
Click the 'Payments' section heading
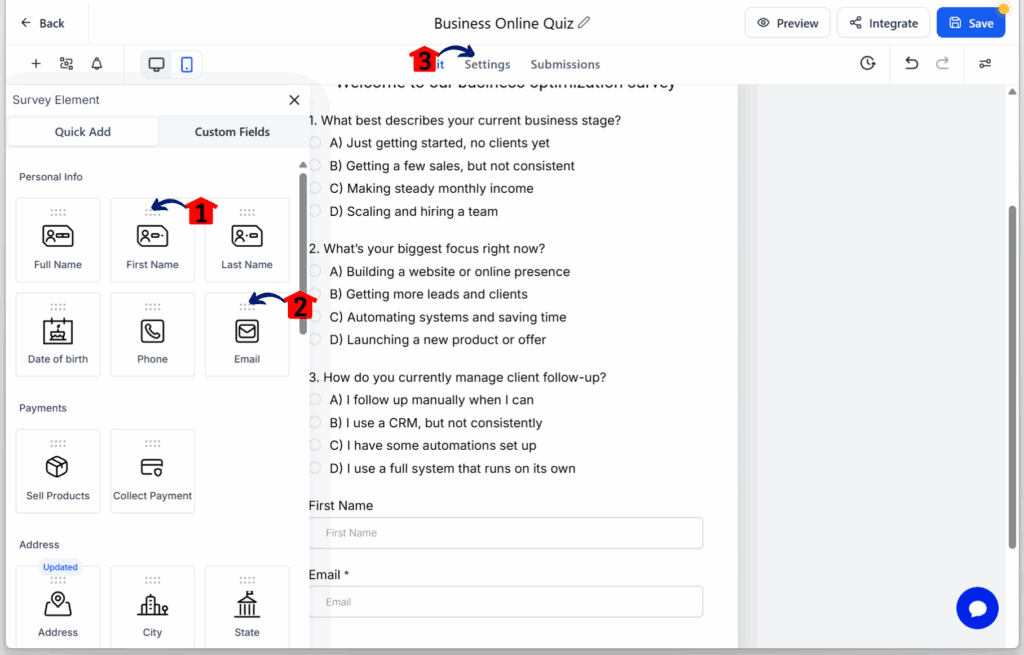click(x=42, y=408)
